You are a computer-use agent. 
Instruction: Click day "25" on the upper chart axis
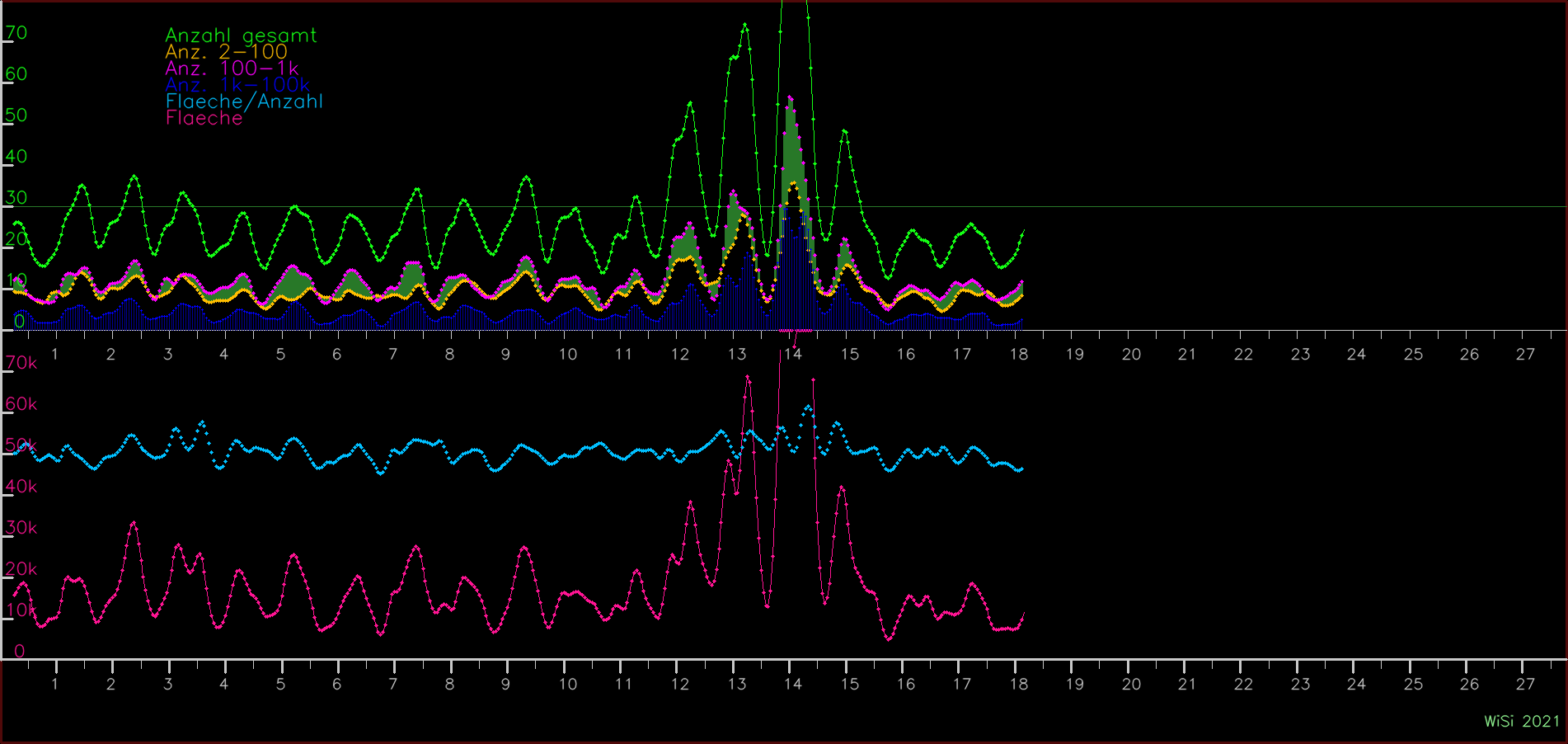1413,354
